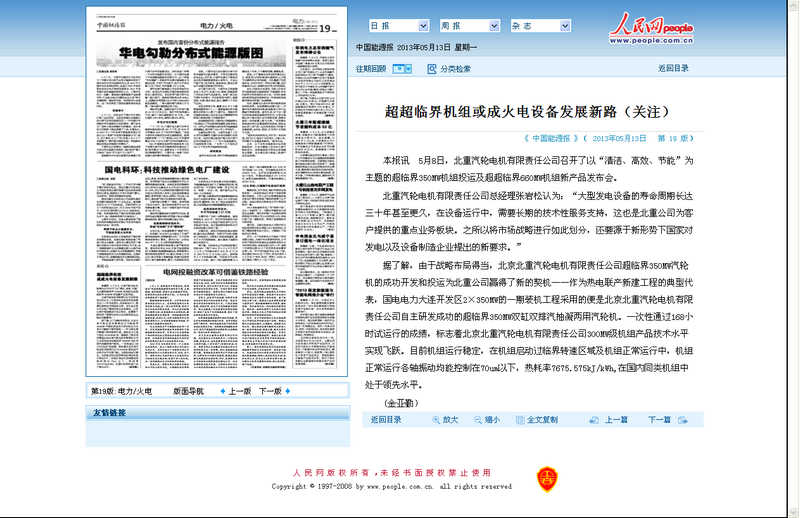
Task: Click the 《中国能源报》 source link
Action: pos(551,138)
